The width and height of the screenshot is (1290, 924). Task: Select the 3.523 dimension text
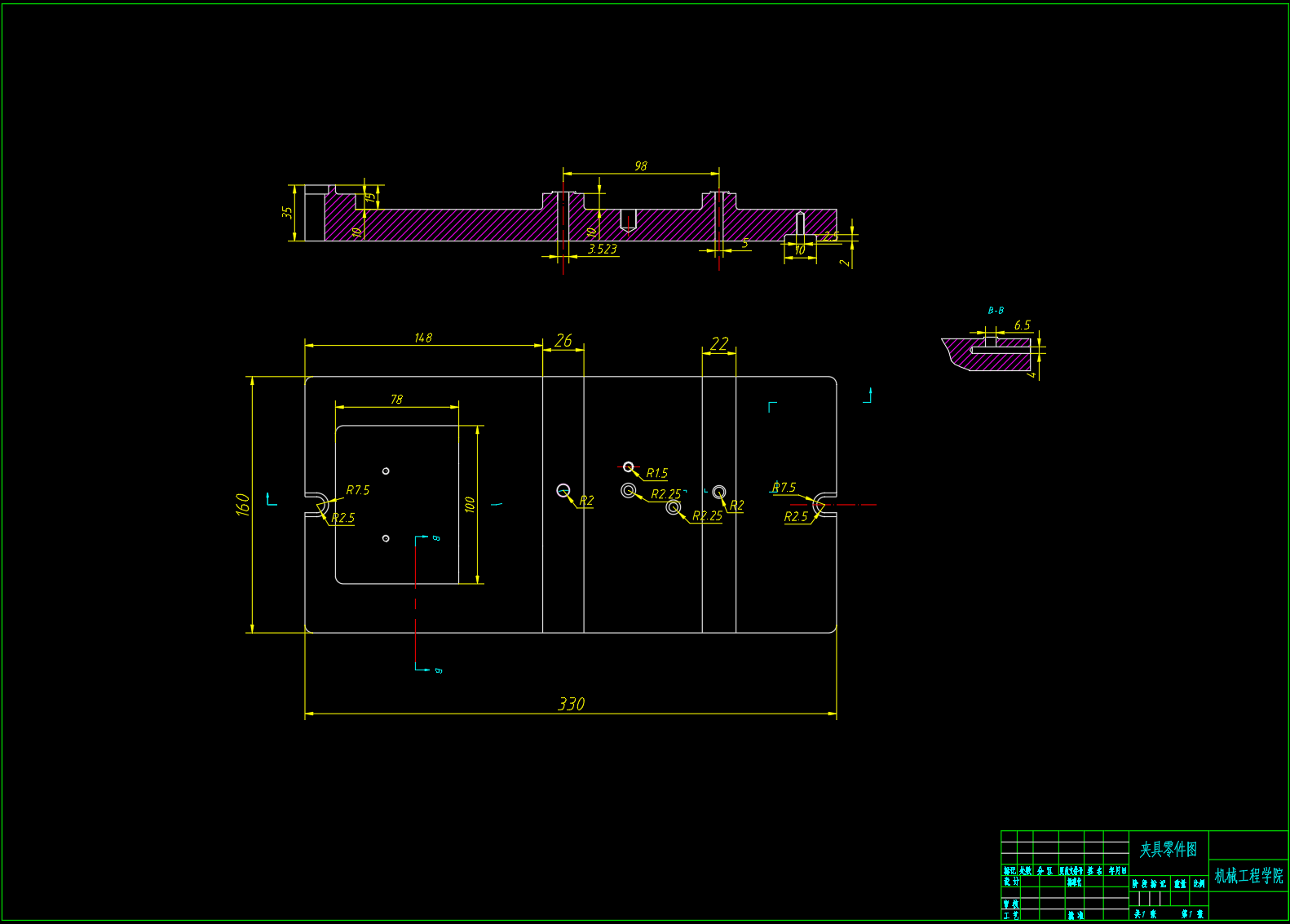pos(603,250)
